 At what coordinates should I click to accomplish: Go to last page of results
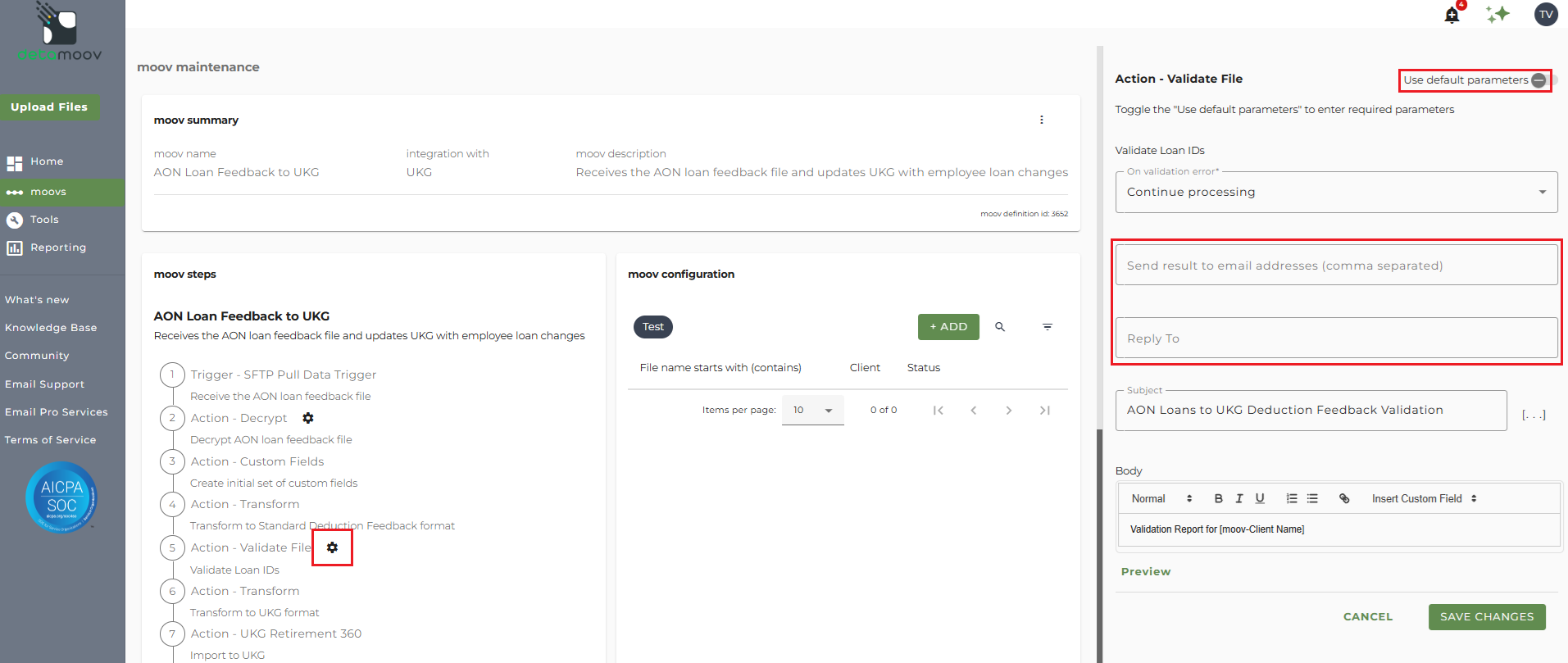pyautogui.click(x=1045, y=411)
